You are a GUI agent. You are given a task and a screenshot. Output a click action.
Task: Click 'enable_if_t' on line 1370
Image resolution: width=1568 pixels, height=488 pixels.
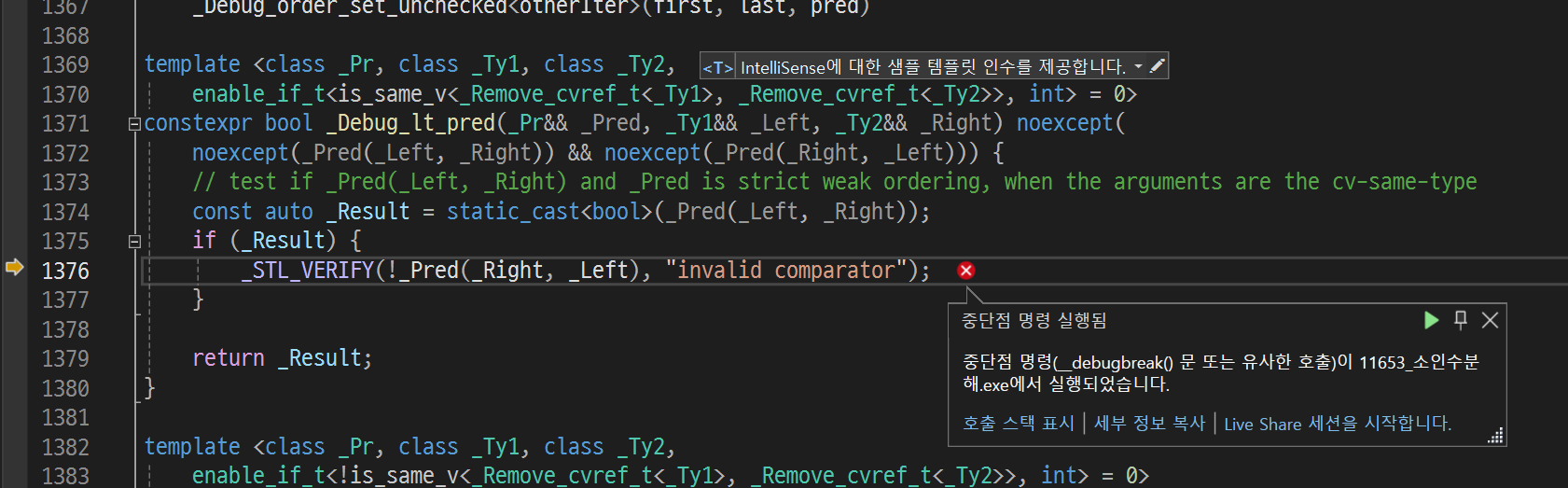click(x=258, y=94)
